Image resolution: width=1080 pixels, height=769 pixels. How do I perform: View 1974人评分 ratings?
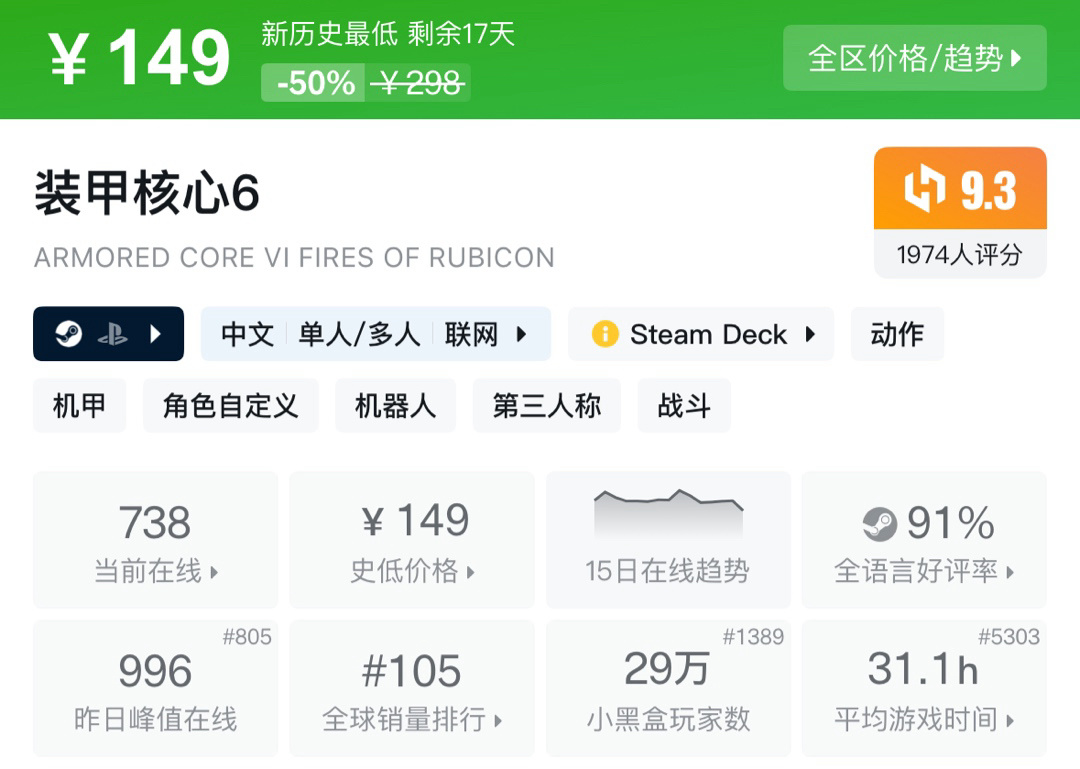pyautogui.click(x=959, y=255)
